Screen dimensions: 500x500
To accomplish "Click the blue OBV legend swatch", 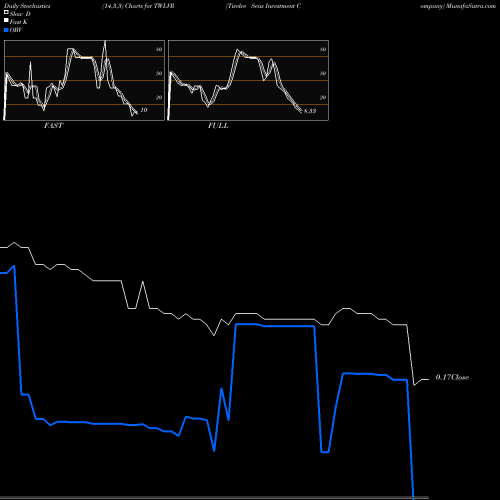I will (x=6, y=30).
